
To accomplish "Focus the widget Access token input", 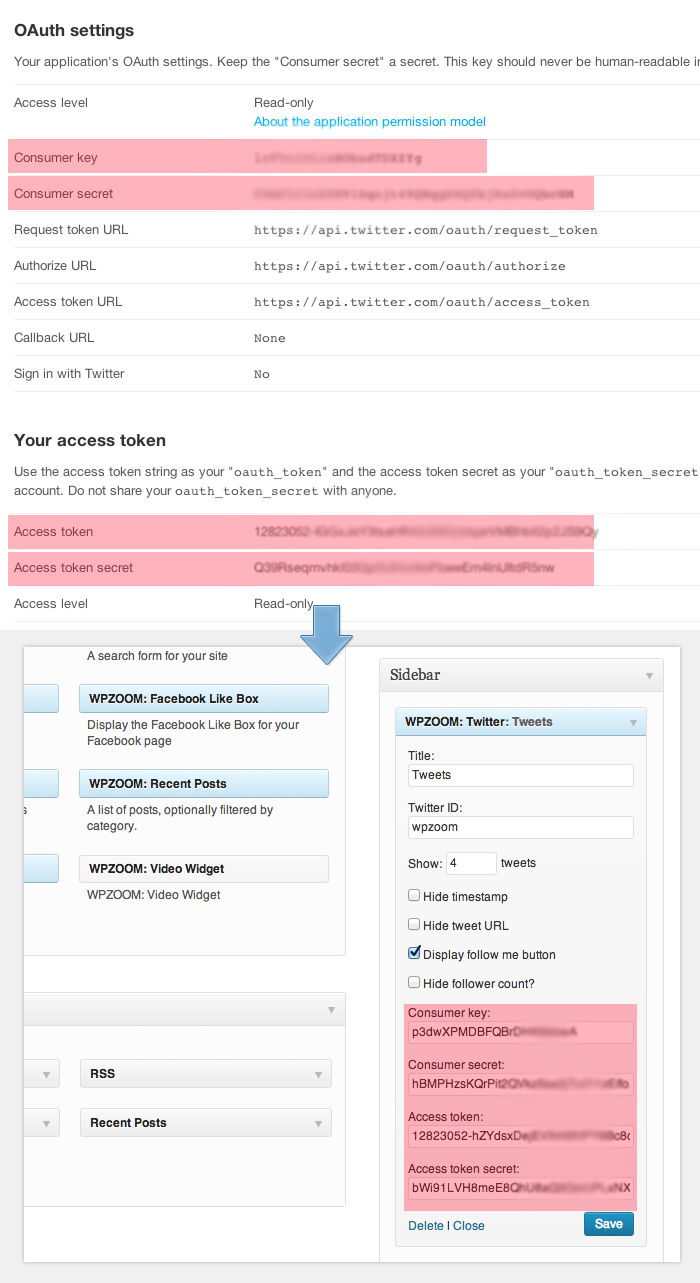I will [x=521, y=1136].
